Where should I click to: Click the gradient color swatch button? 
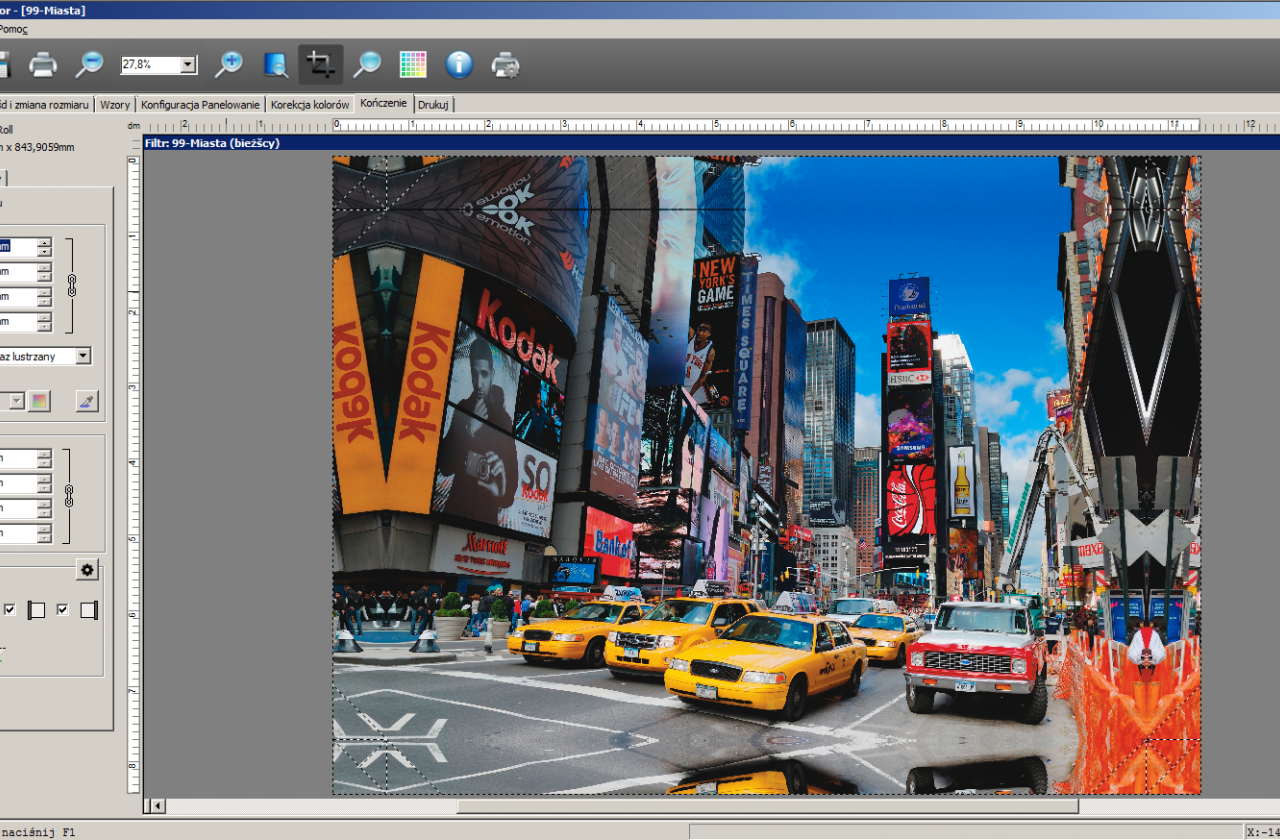pos(39,401)
